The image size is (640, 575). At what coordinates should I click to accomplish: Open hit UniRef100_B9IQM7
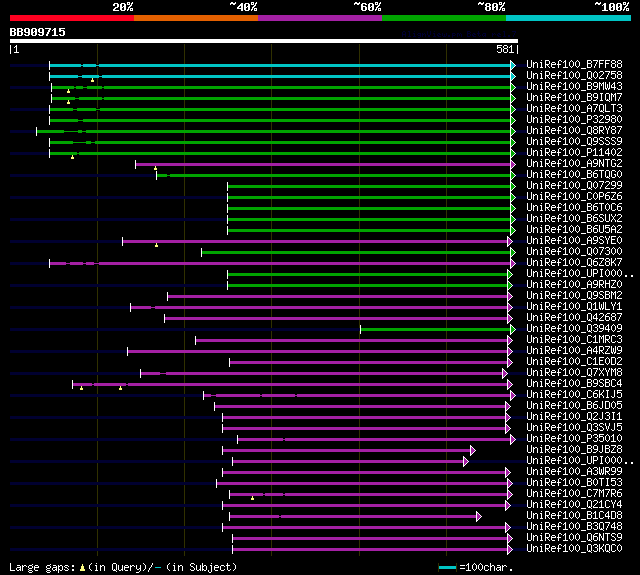[574, 98]
